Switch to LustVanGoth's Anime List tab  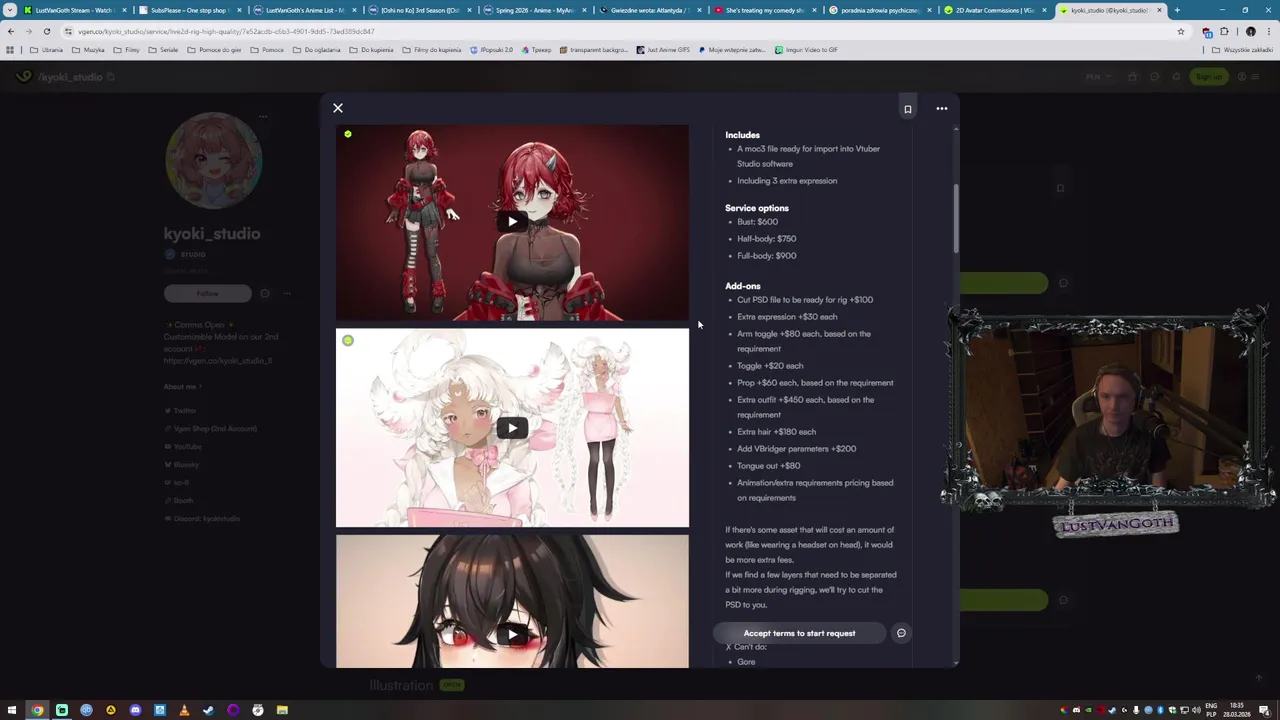point(303,10)
